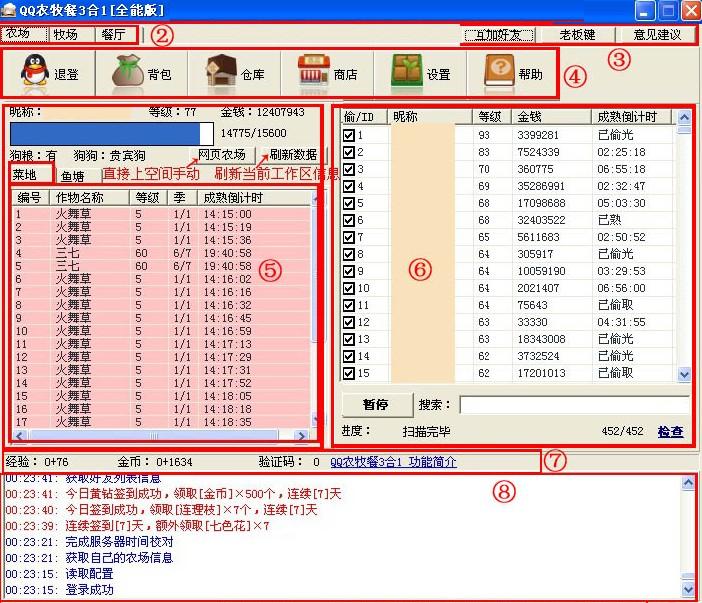Screen dimensions: 702x603
Task: Select friend row with 金钱 35286991
Action: pos(508,186)
